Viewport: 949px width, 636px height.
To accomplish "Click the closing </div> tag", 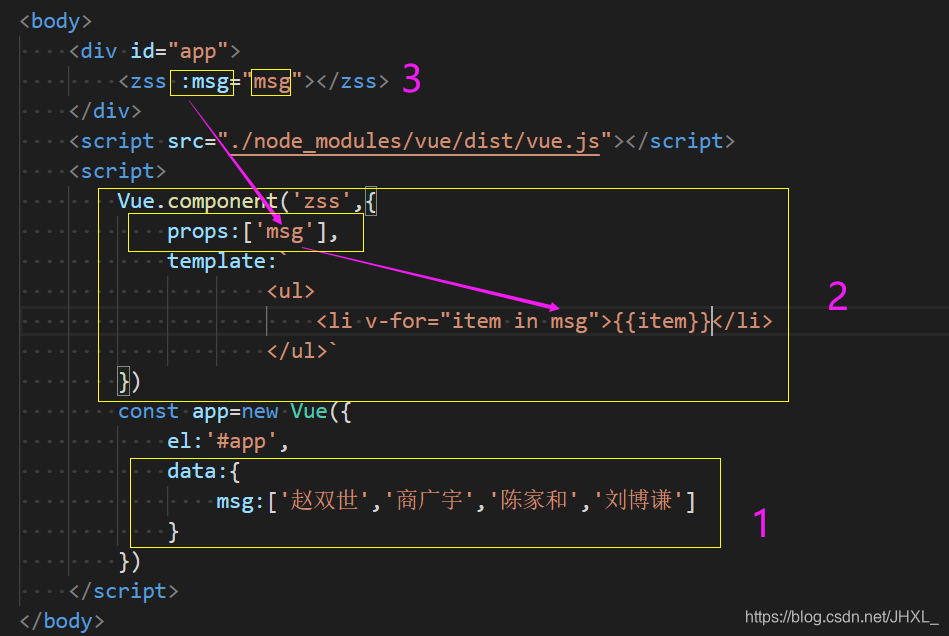I will point(105,111).
